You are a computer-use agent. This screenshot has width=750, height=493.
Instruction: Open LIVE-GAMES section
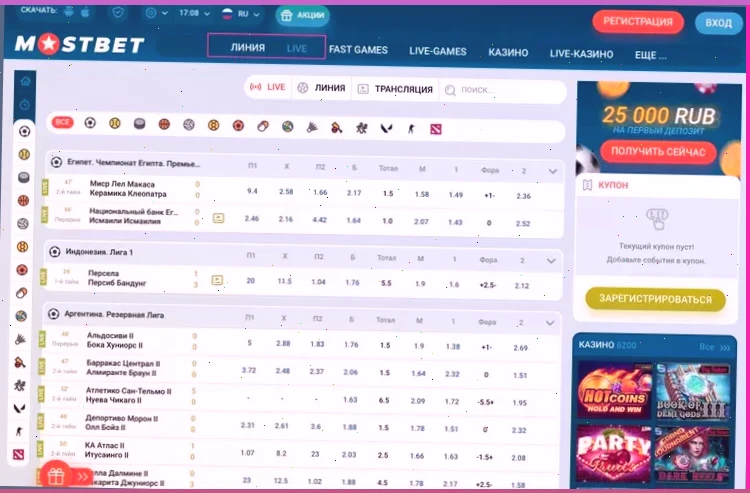[438, 51]
